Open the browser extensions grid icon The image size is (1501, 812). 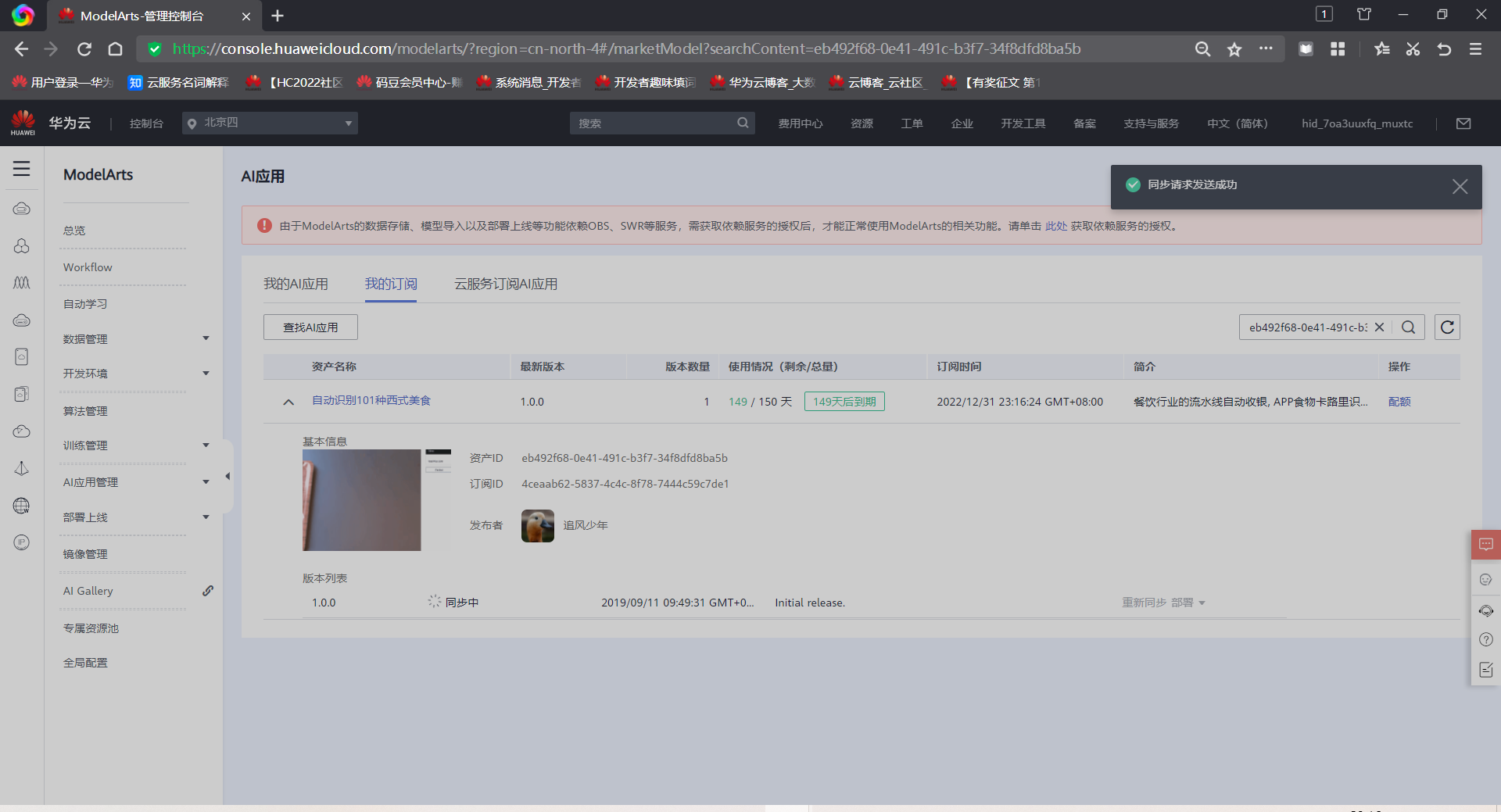(x=1338, y=49)
